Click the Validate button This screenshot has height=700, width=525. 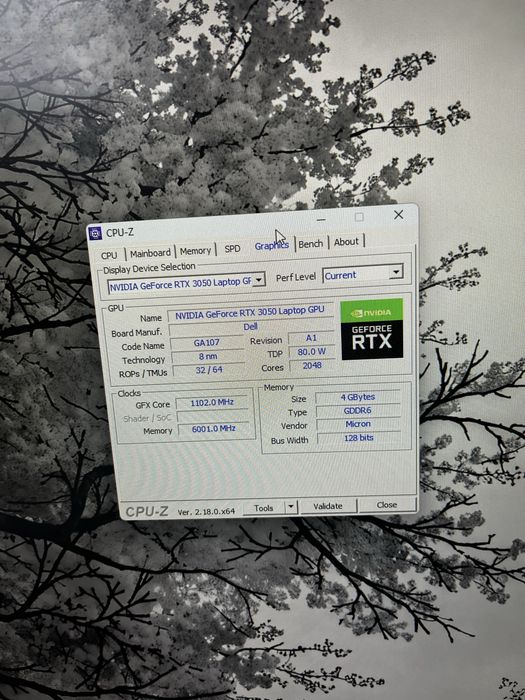point(328,506)
